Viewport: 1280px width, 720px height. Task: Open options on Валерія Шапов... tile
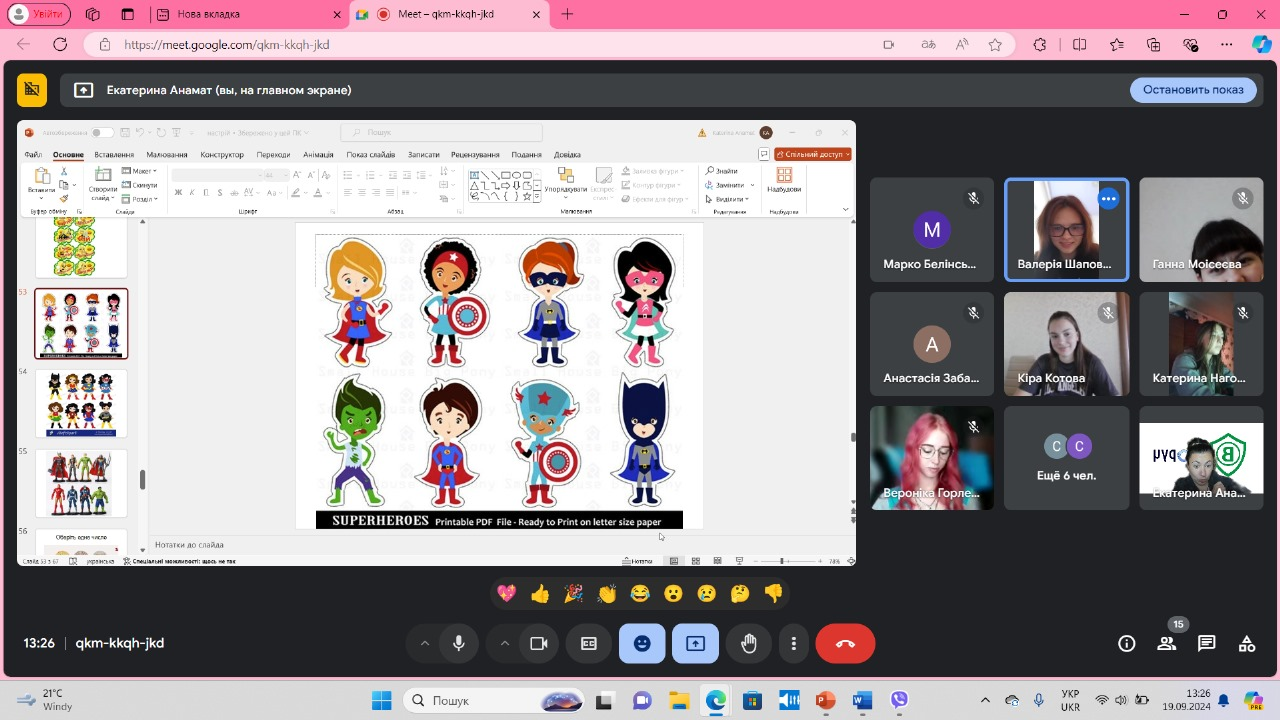point(1108,199)
